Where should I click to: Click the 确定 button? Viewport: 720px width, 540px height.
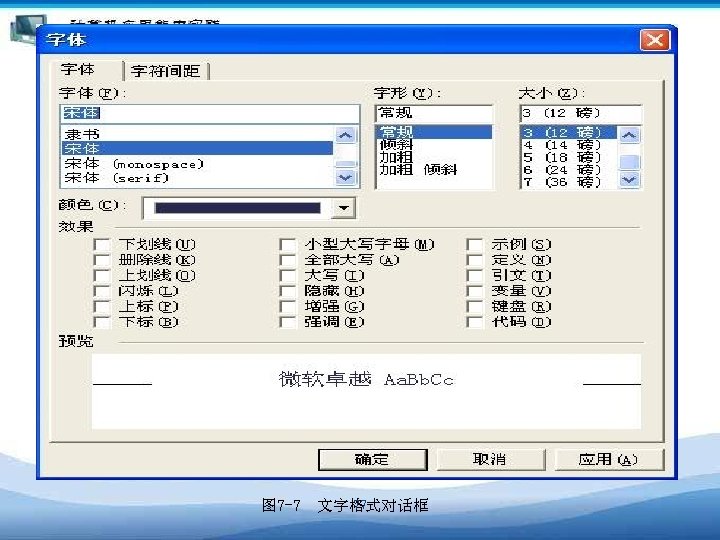click(372, 459)
